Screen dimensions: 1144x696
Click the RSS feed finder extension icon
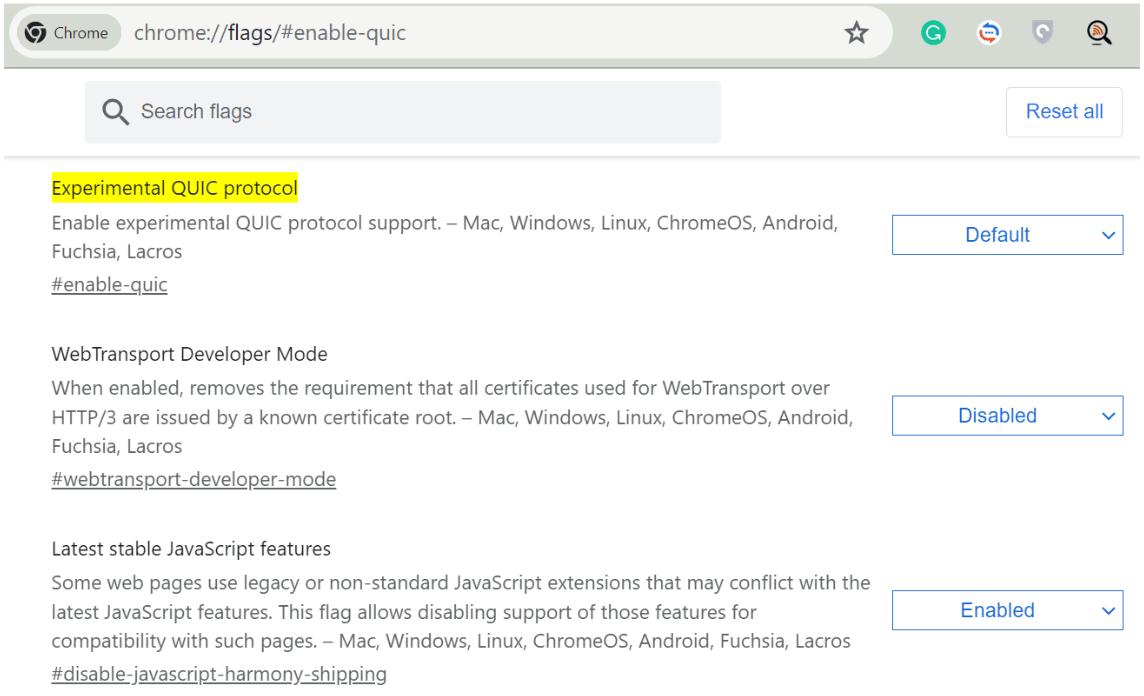pos(1098,32)
